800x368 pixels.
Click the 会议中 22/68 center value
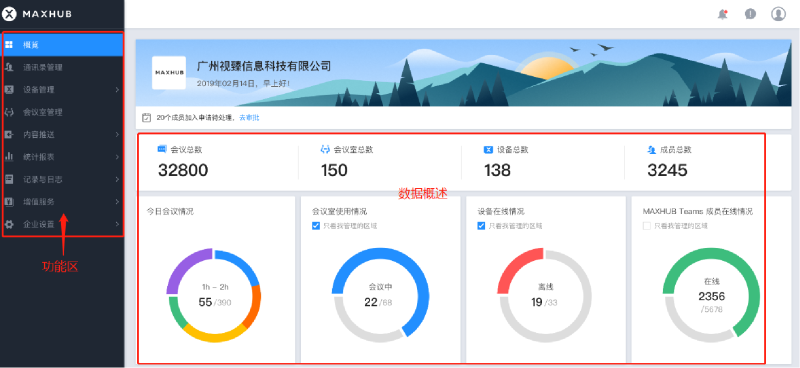(378, 302)
